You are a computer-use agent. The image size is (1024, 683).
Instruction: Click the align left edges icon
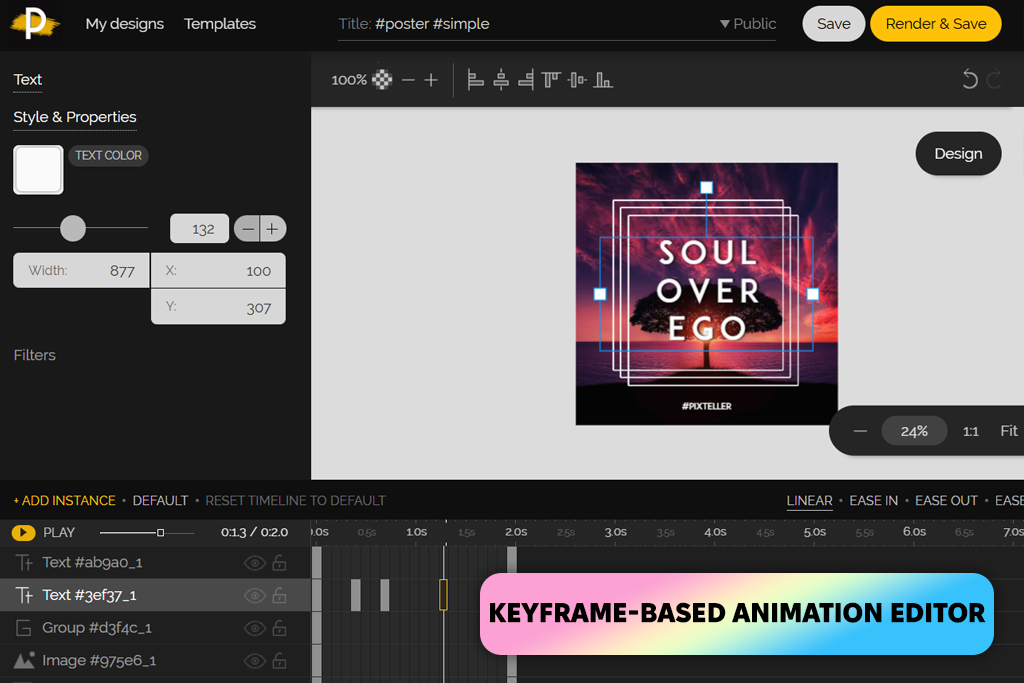point(476,80)
